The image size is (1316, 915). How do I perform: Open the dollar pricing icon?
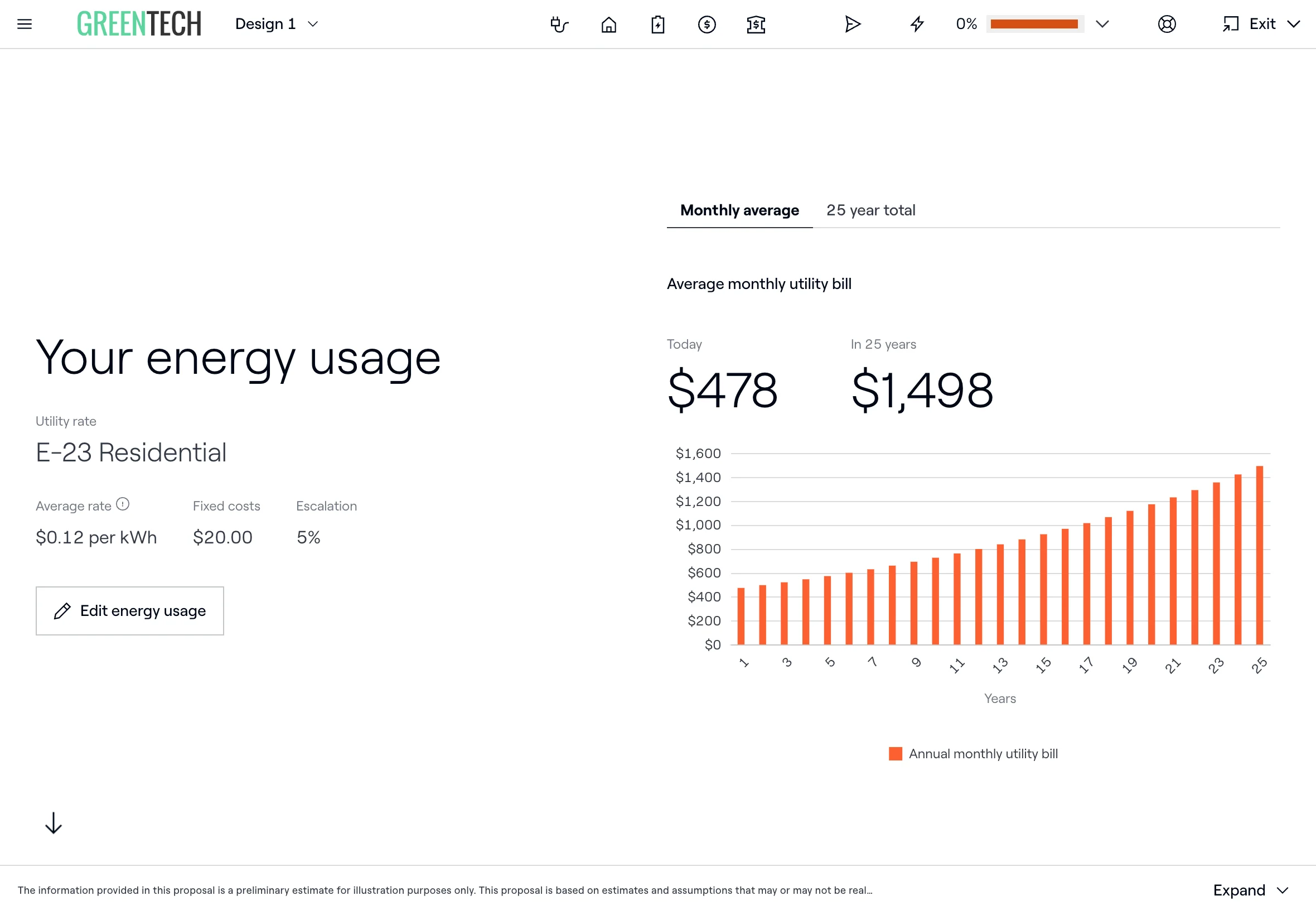pos(707,24)
